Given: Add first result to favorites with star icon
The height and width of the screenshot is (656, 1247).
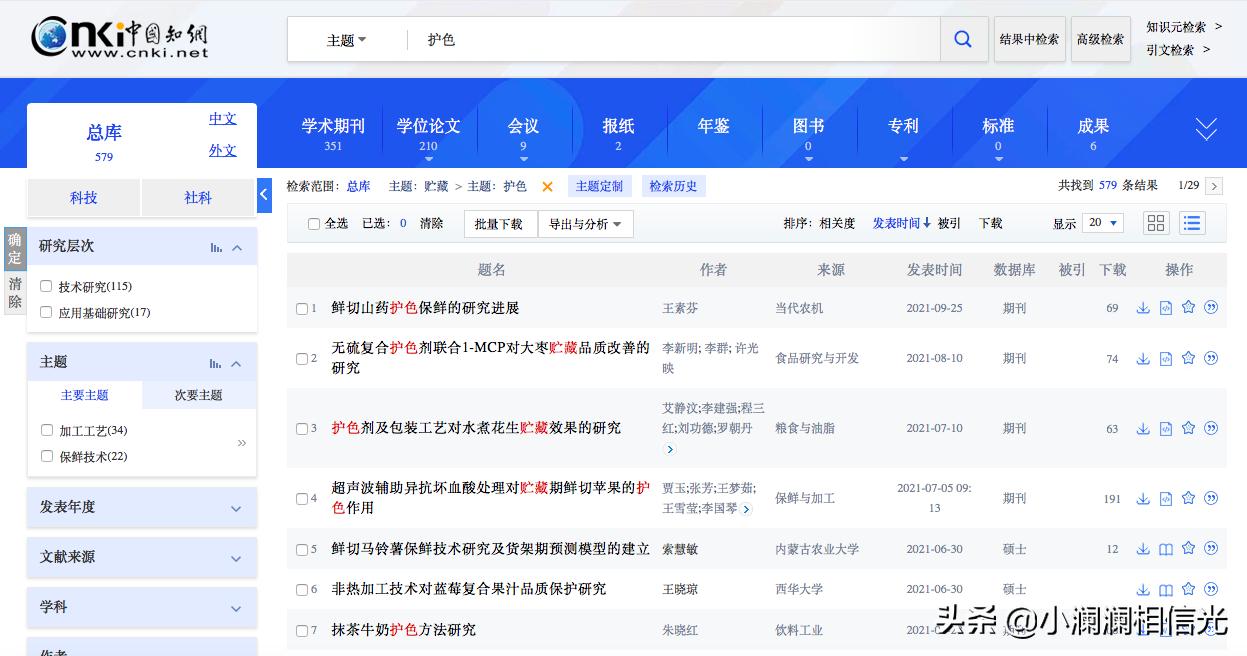Looking at the screenshot, I should [1188, 308].
